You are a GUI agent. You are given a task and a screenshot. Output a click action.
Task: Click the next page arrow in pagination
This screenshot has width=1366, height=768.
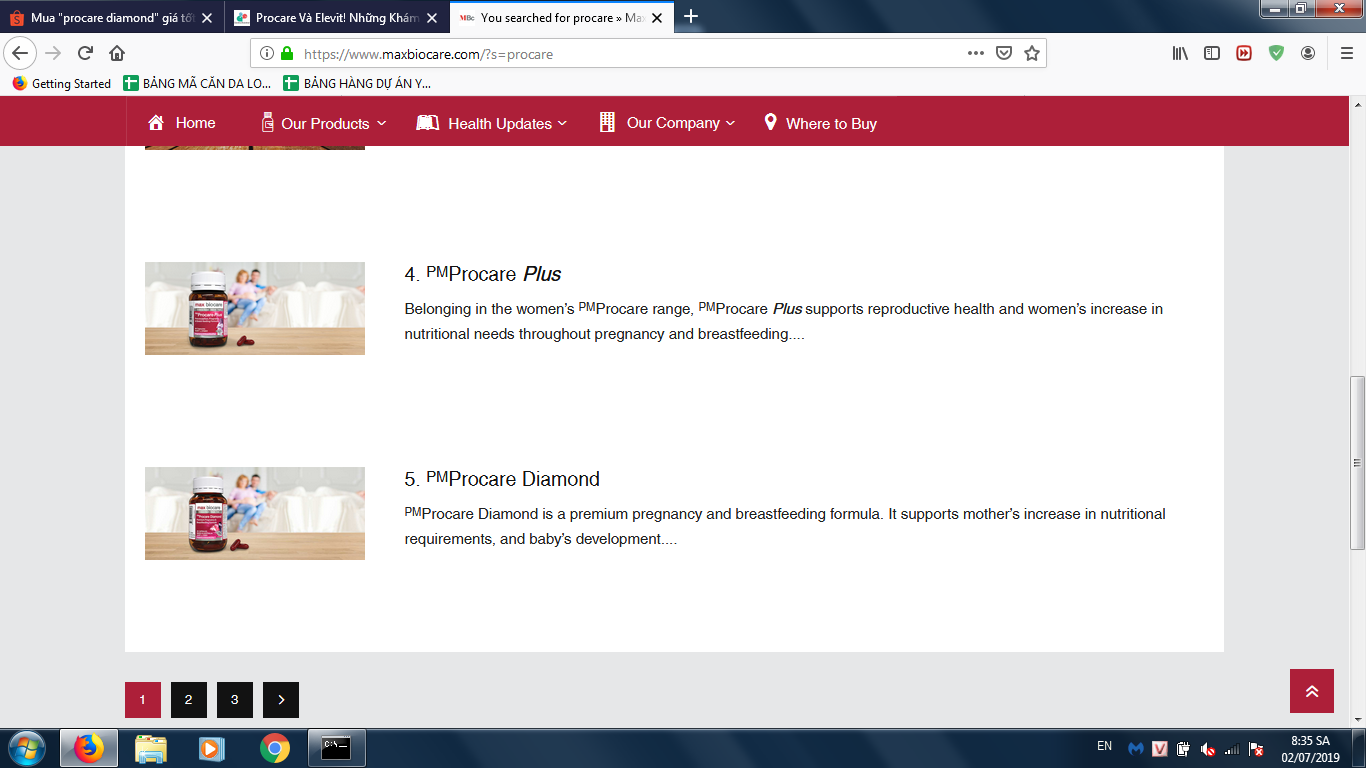(x=281, y=700)
